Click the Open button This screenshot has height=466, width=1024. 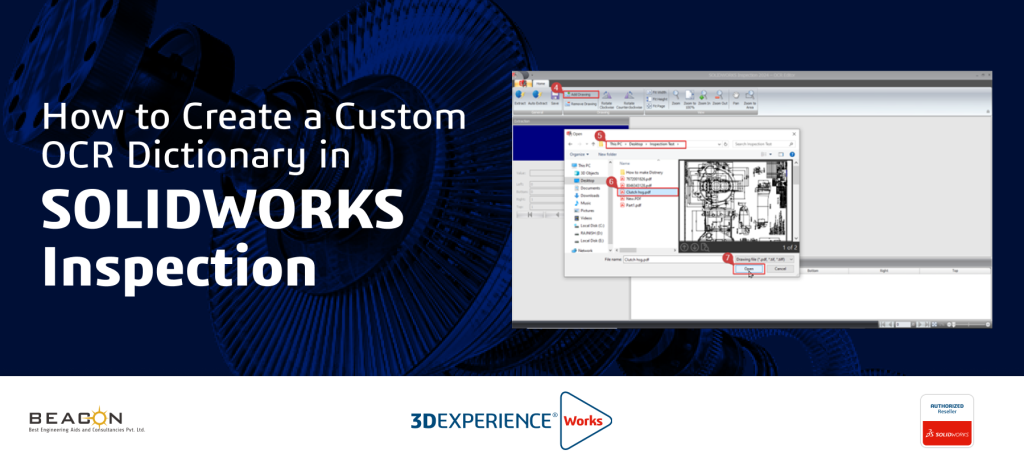pyautogui.click(x=748, y=269)
